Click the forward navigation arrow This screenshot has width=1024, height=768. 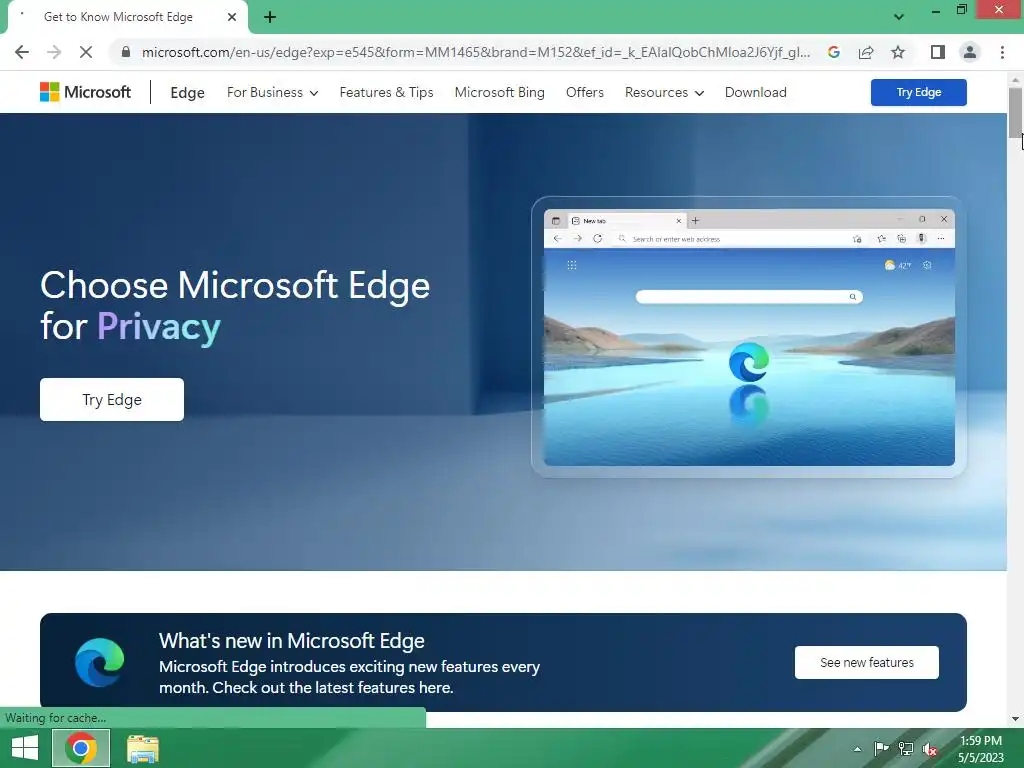[54, 52]
